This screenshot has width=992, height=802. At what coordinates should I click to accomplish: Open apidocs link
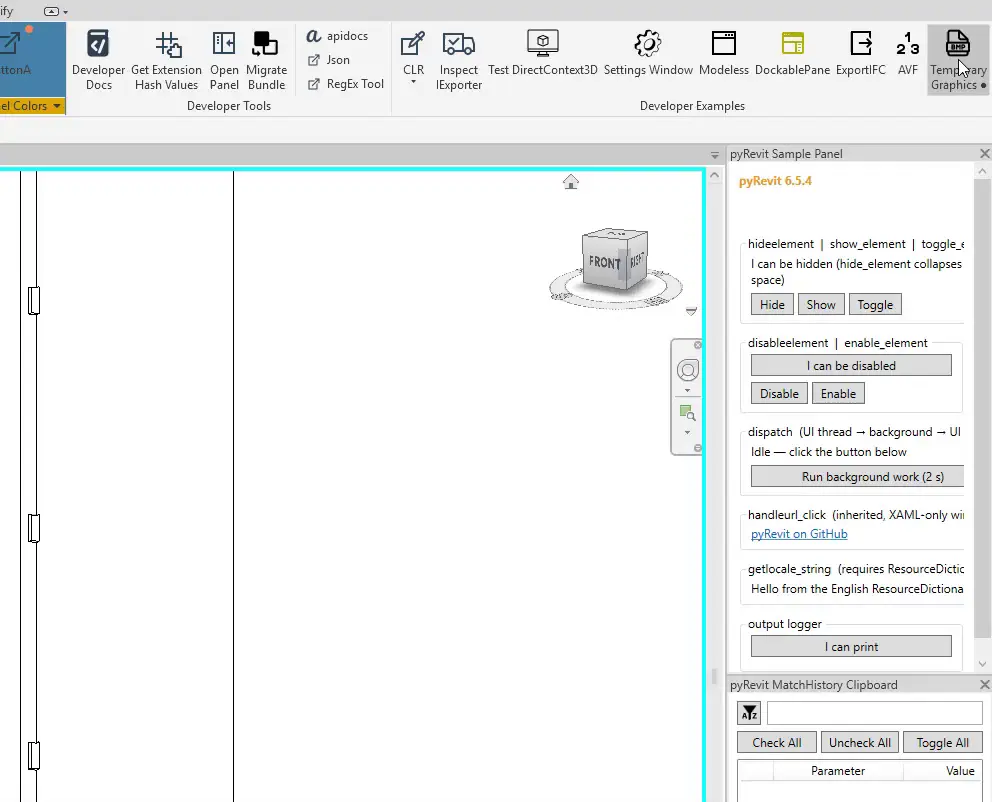click(338, 36)
